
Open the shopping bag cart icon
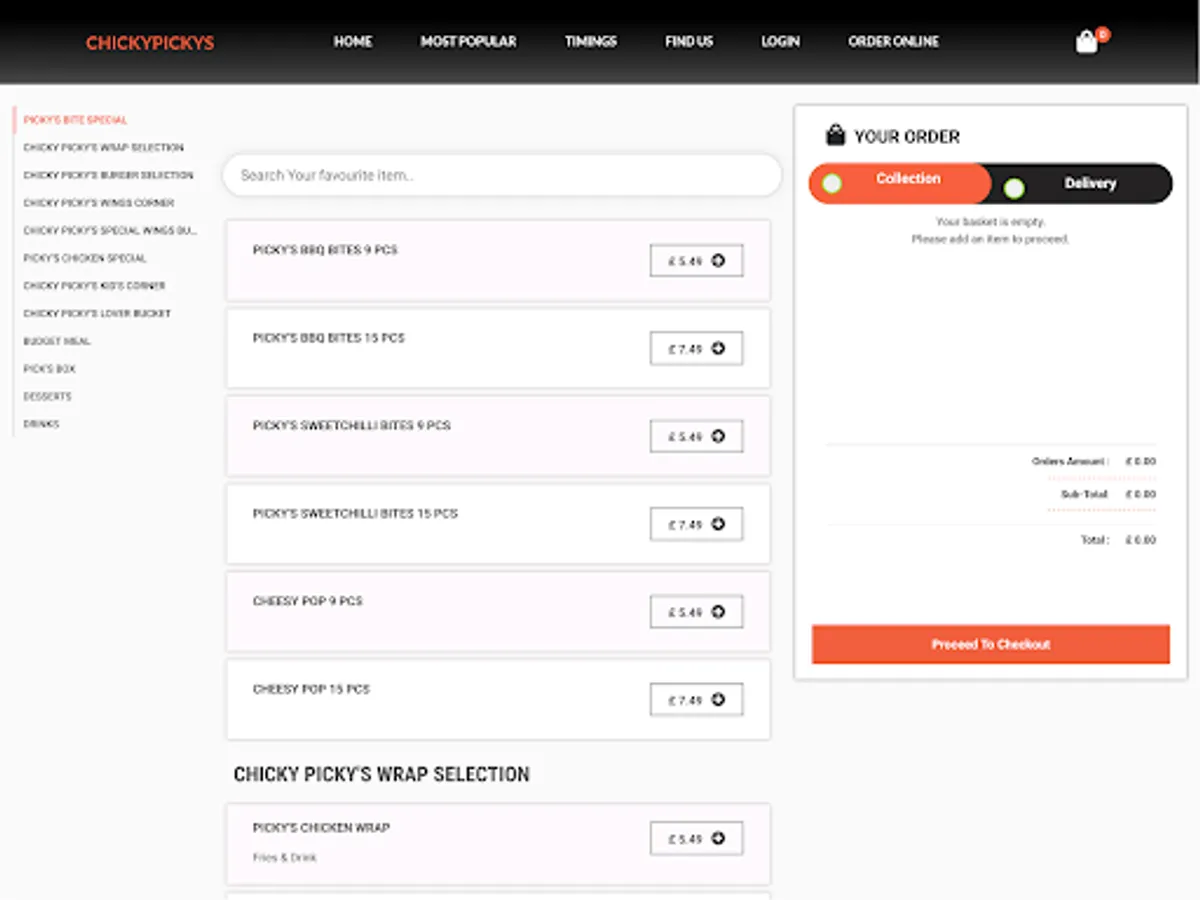[x=1086, y=41]
